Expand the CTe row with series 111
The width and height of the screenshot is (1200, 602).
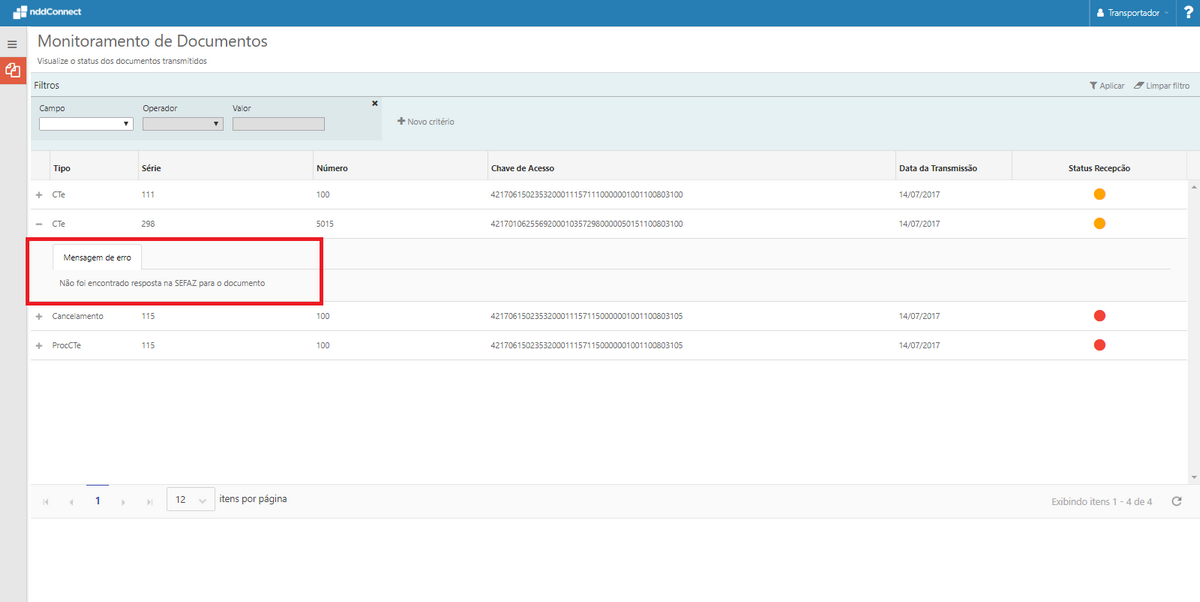pyautogui.click(x=39, y=195)
